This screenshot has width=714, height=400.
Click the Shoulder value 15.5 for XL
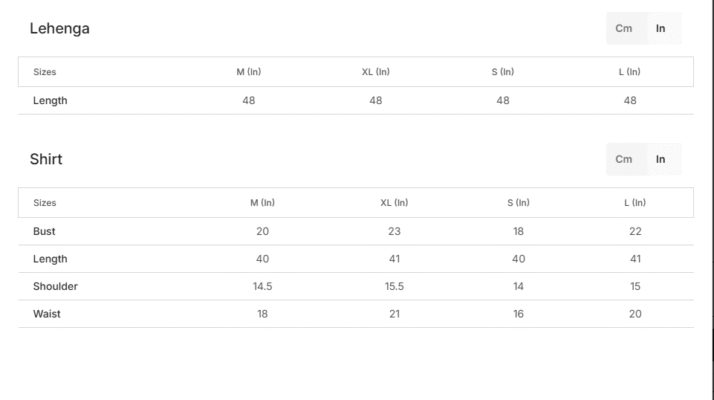point(393,286)
